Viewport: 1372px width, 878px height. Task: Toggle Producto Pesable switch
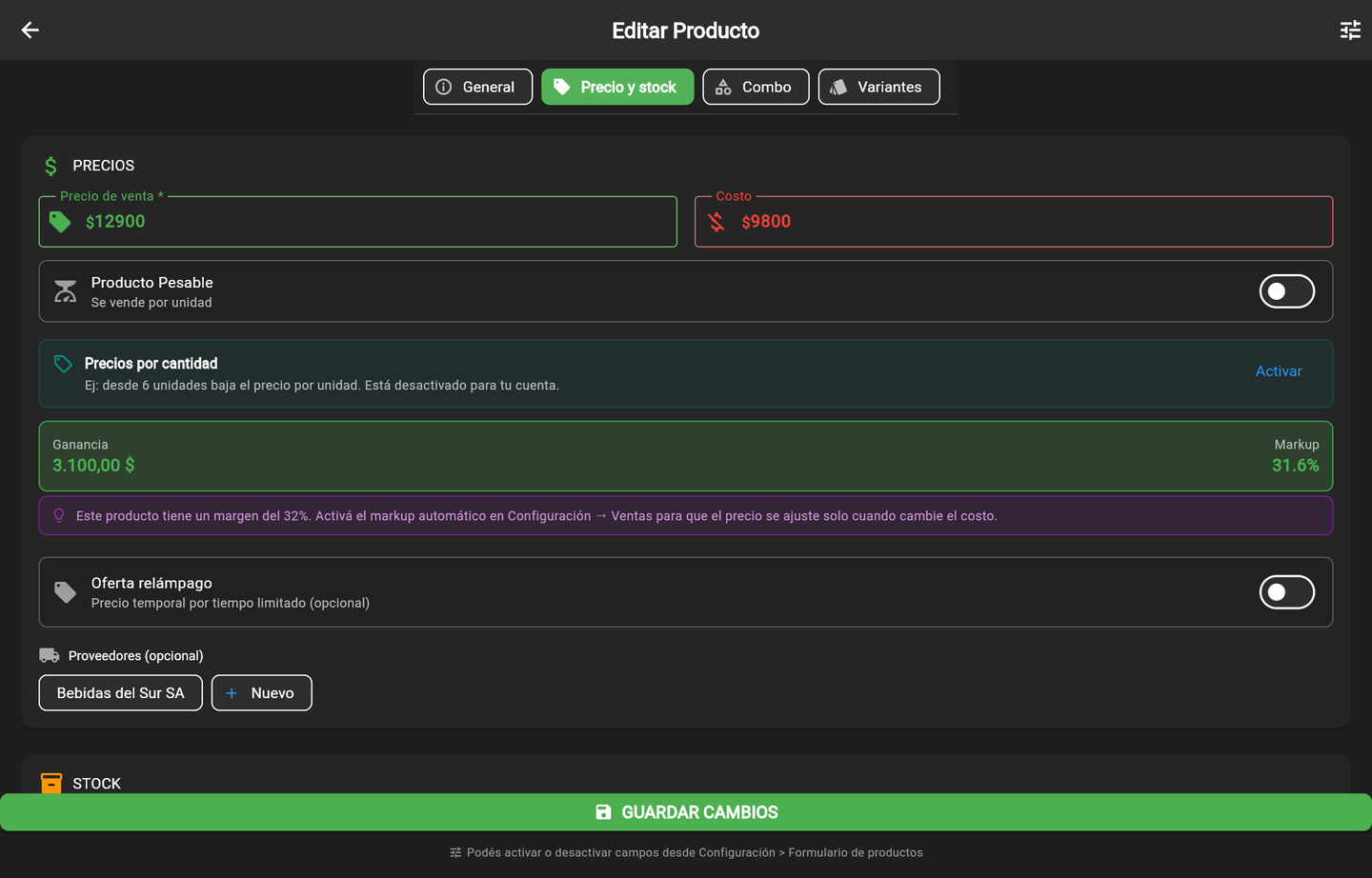[1286, 291]
